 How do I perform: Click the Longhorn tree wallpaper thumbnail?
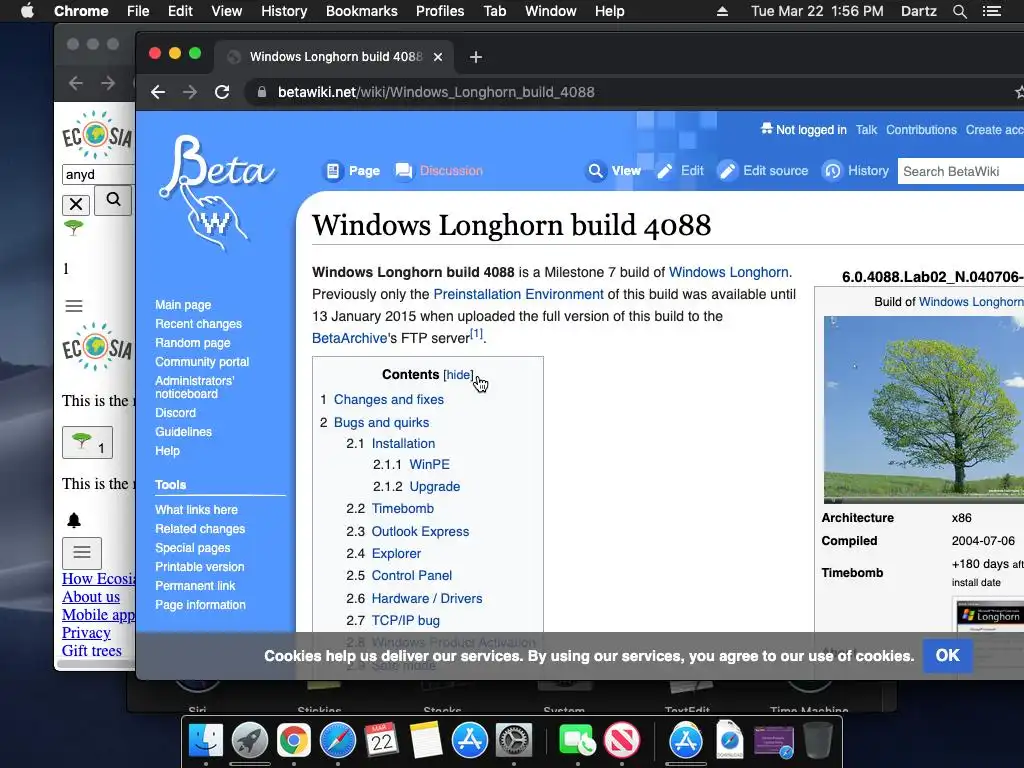pyautogui.click(x=923, y=409)
